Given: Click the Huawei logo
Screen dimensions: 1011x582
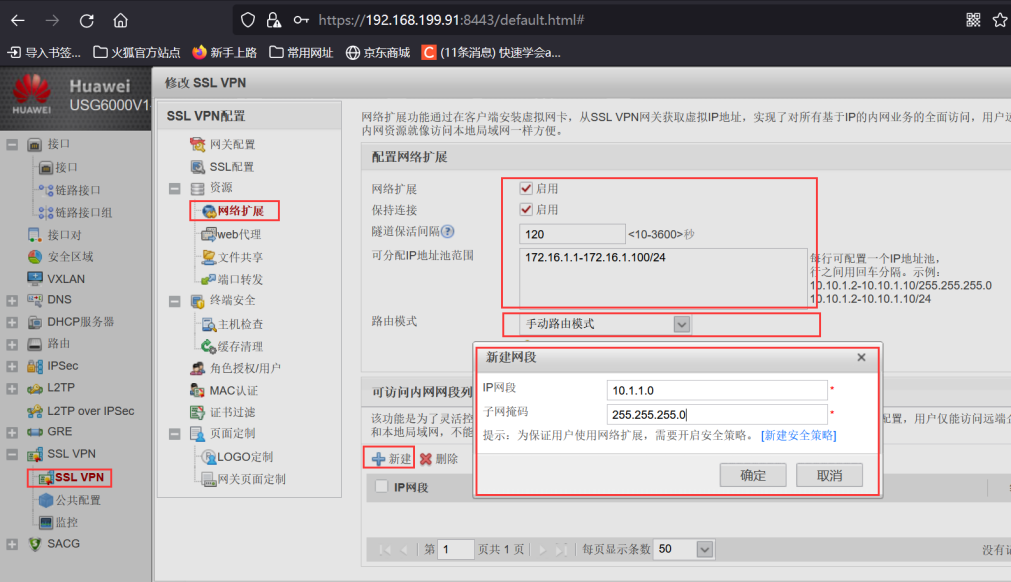Looking at the screenshot, I should click(32, 95).
